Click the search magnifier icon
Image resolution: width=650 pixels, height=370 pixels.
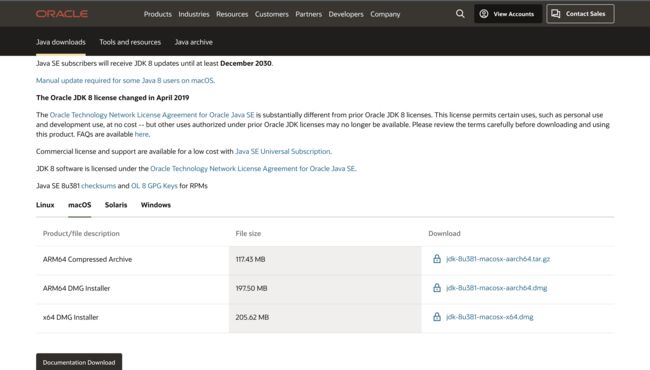click(x=460, y=14)
